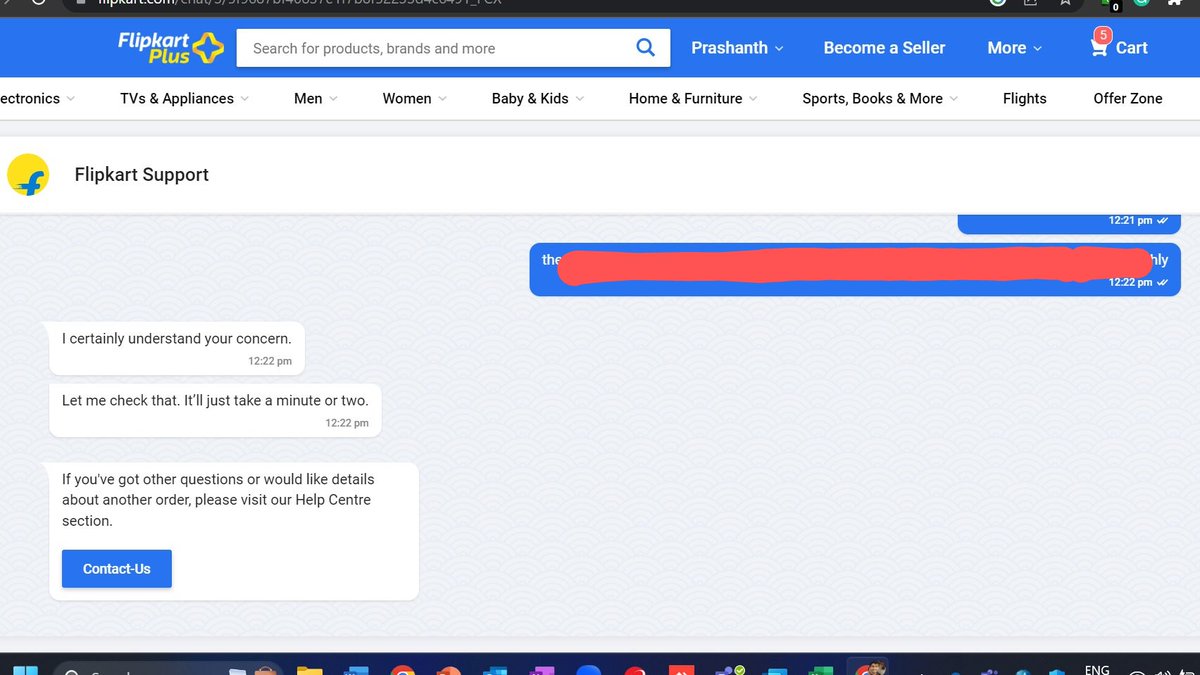
Task: Expand the Men category menu
Action: [x=316, y=98]
